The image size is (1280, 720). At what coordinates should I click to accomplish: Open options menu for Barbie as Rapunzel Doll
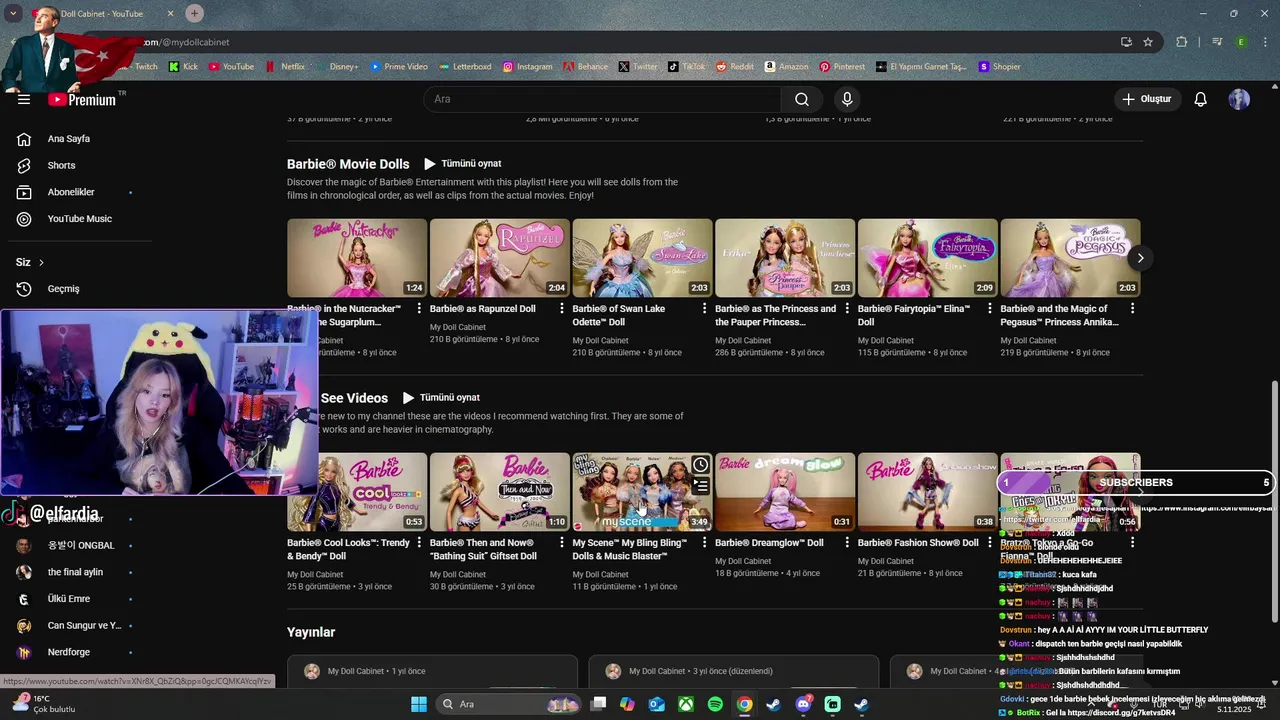tap(562, 309)
